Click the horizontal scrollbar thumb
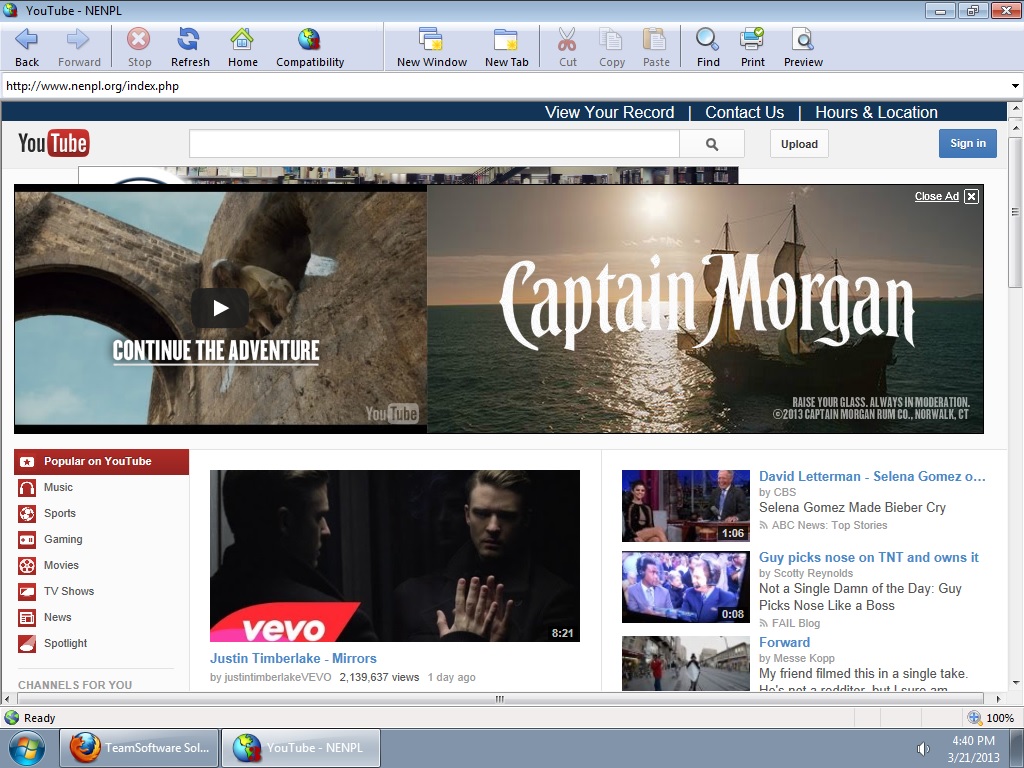The width and height of the screenshot is (1024, 768). (500, 699)
